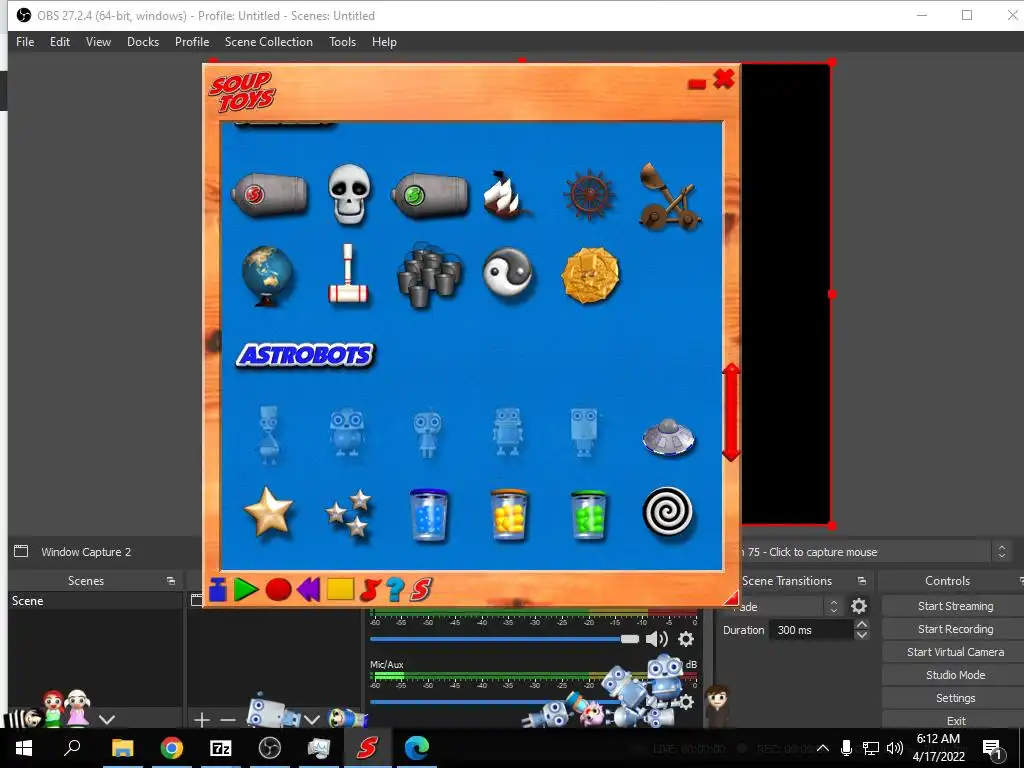
Task: Click the Exit button in Controls
Action: tap(955, 720)
